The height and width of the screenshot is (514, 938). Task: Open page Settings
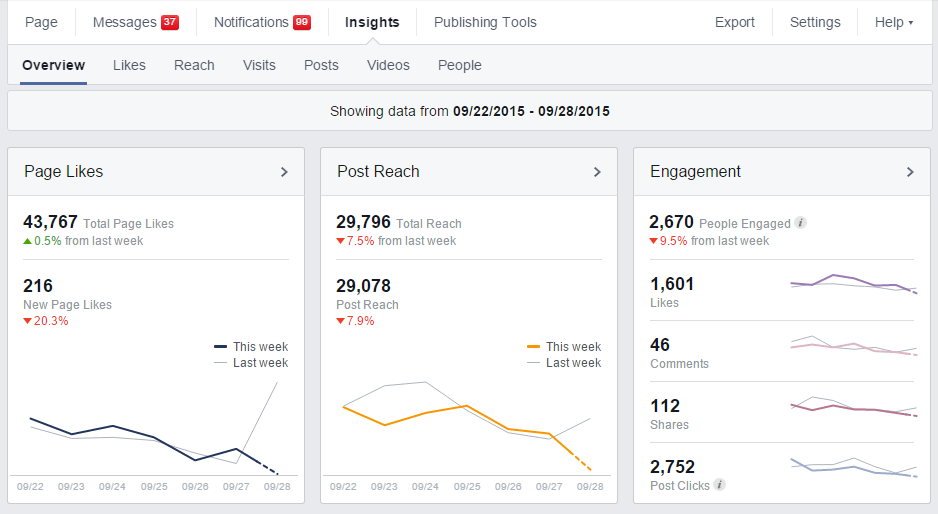click(815, 22)
